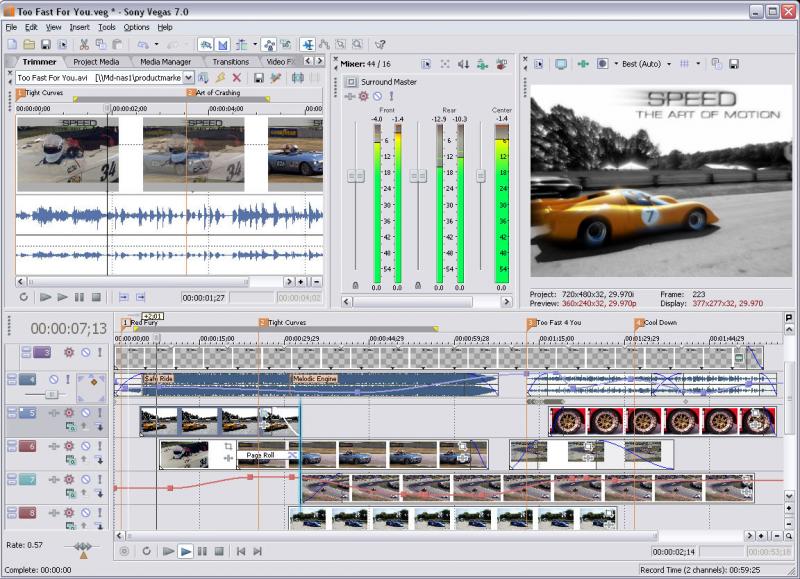This screenshot has height=579, width=800.
Task: Open split-screen view dropdown arrow
Action: (x=616, y=64)
